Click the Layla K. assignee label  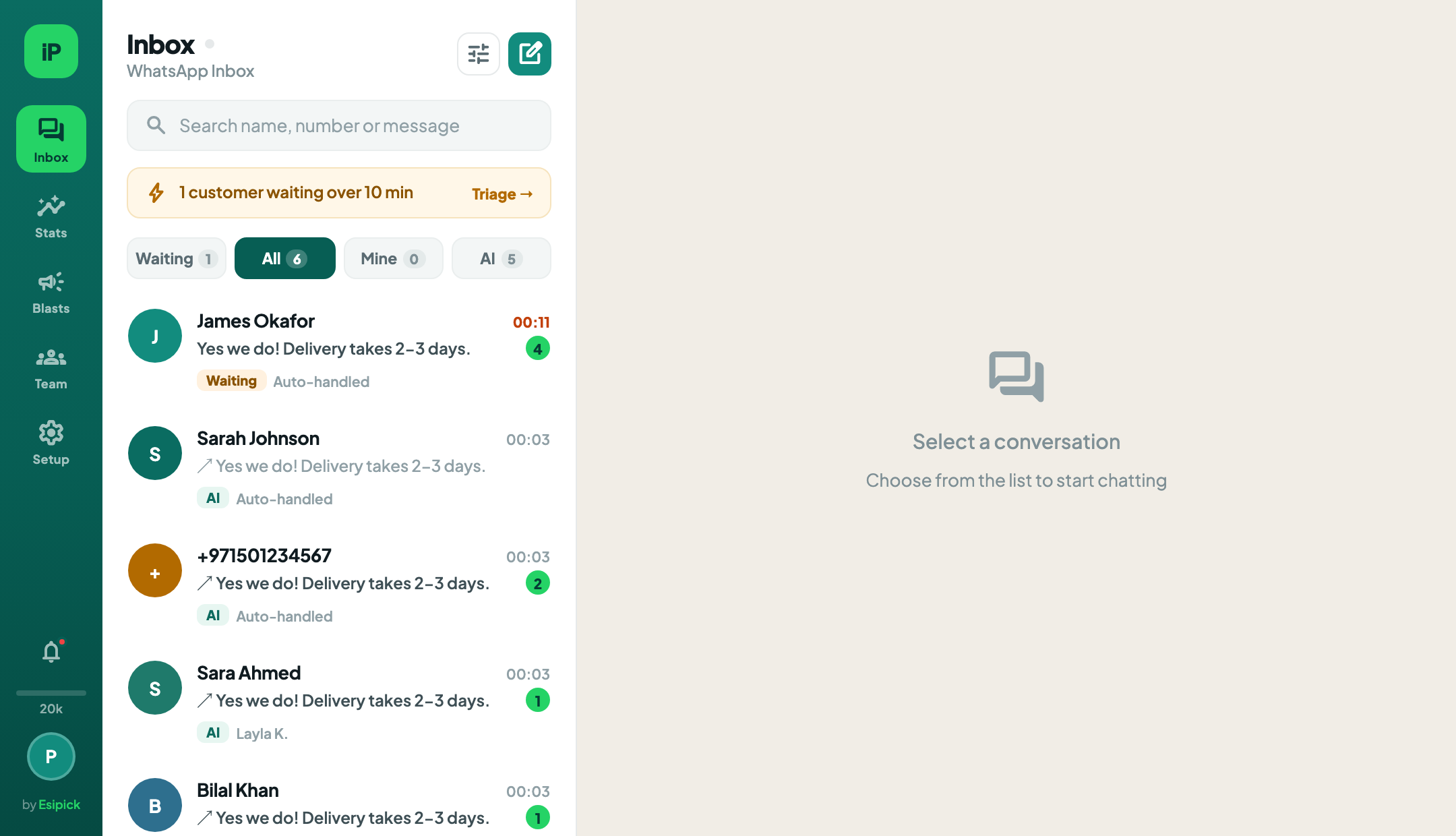[262, 734]
